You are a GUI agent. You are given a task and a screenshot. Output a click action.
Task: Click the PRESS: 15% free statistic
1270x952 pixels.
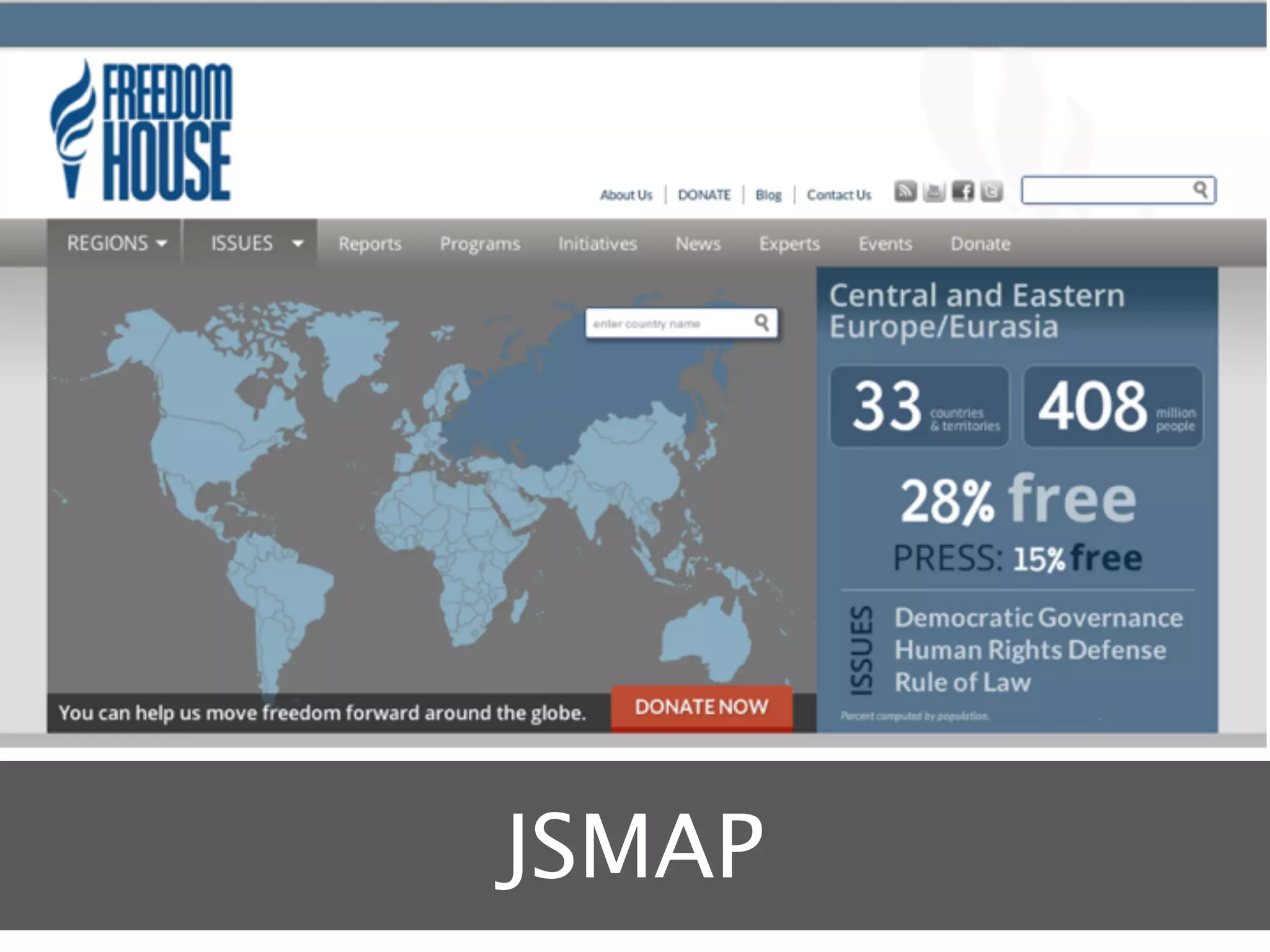click(1018, 558)
